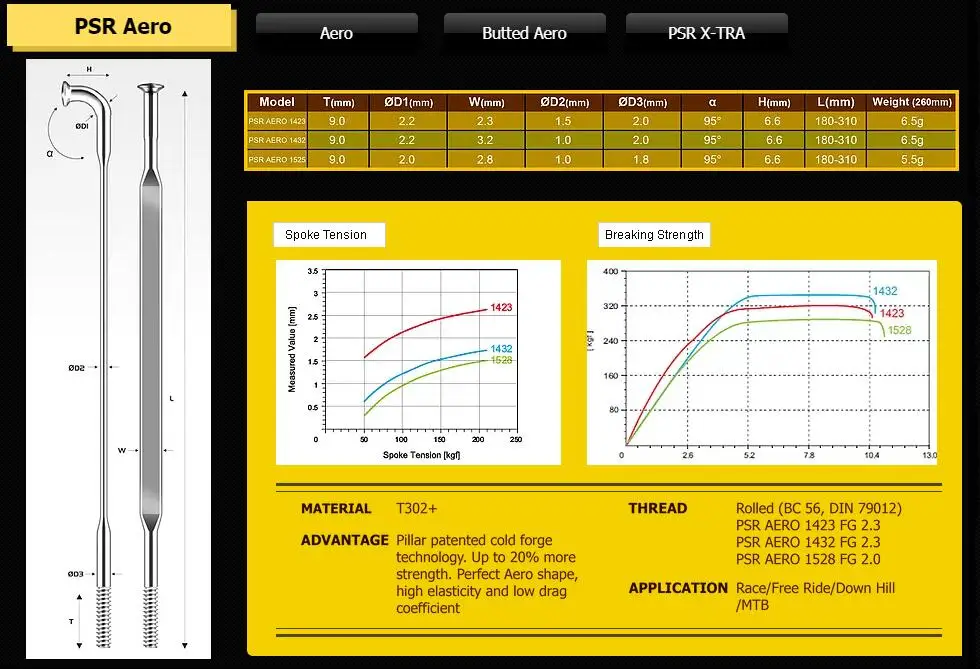Click the 'ADVANTAGE' heading
980x669 pixels.
345,540
